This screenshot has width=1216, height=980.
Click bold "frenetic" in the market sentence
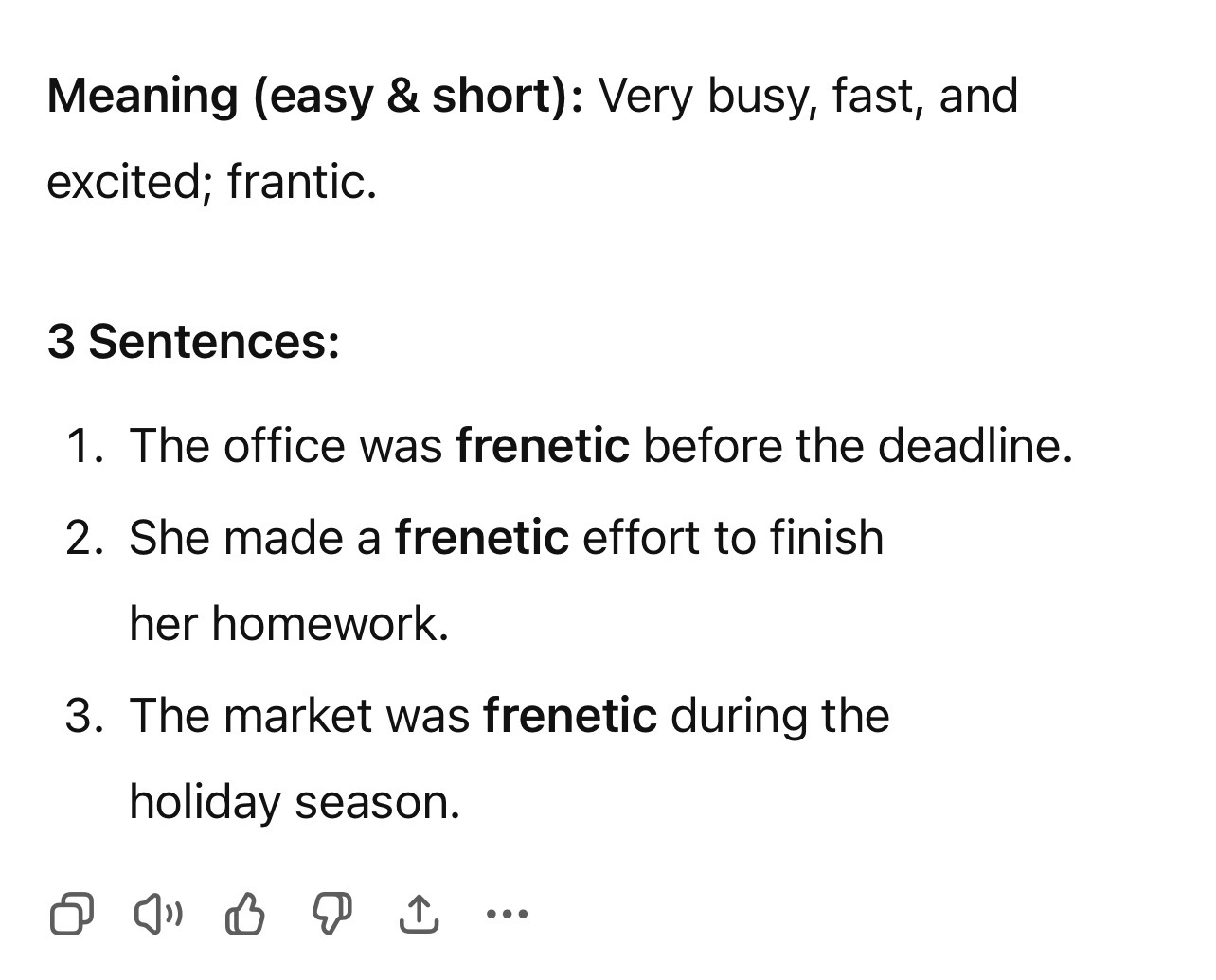[570, 715]
